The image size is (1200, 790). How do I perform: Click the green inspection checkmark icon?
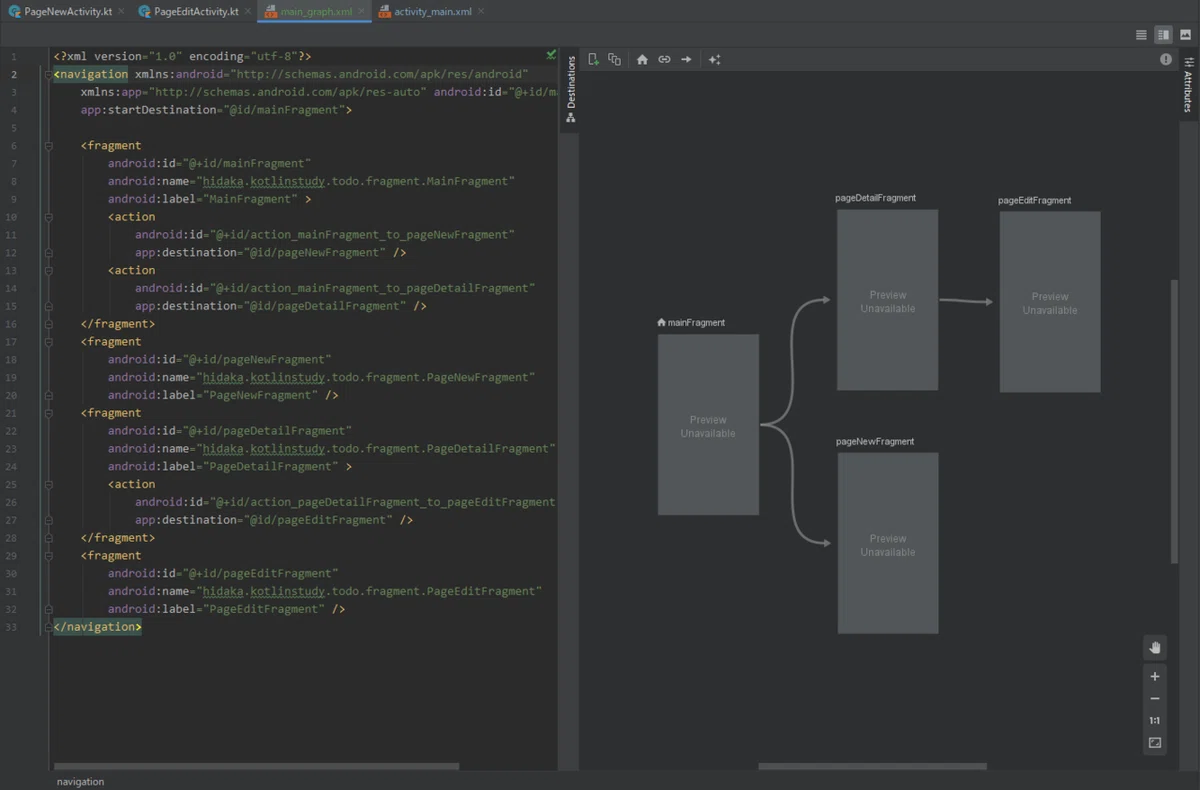551,54
